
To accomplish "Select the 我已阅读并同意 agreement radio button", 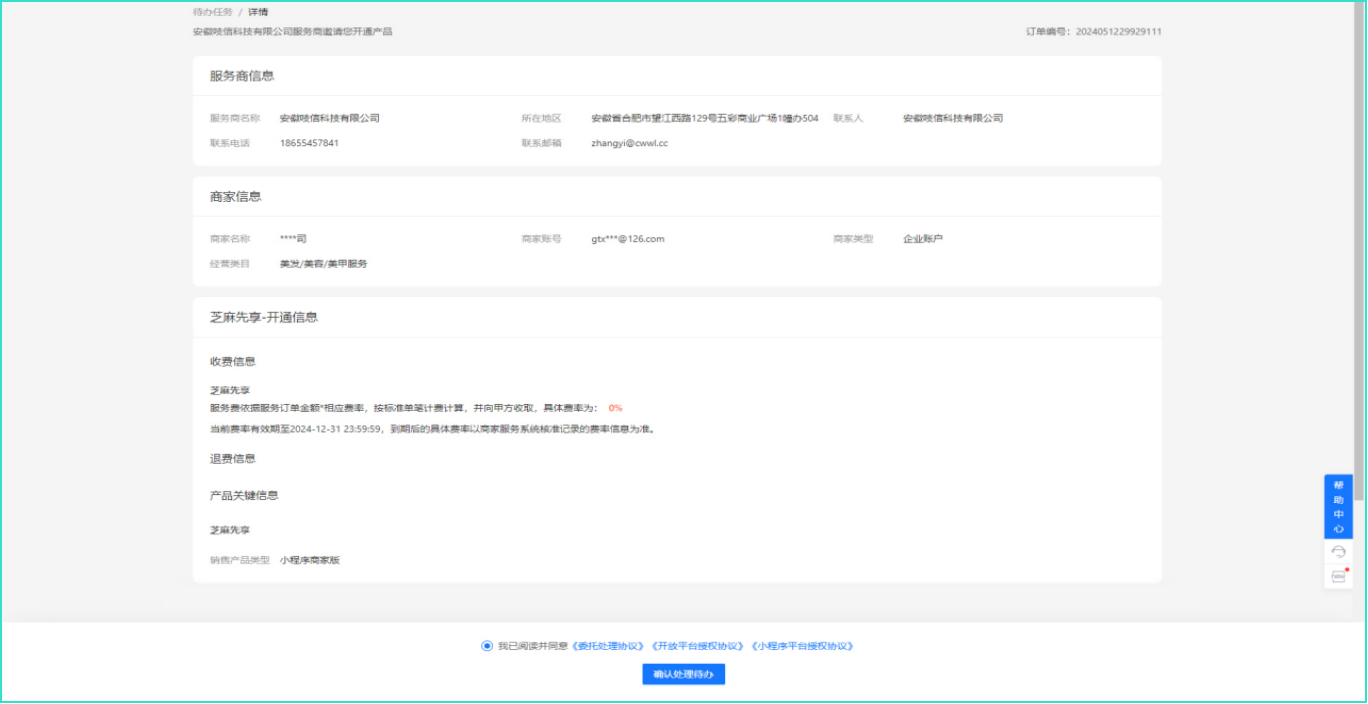I will [x=487, y=646].
